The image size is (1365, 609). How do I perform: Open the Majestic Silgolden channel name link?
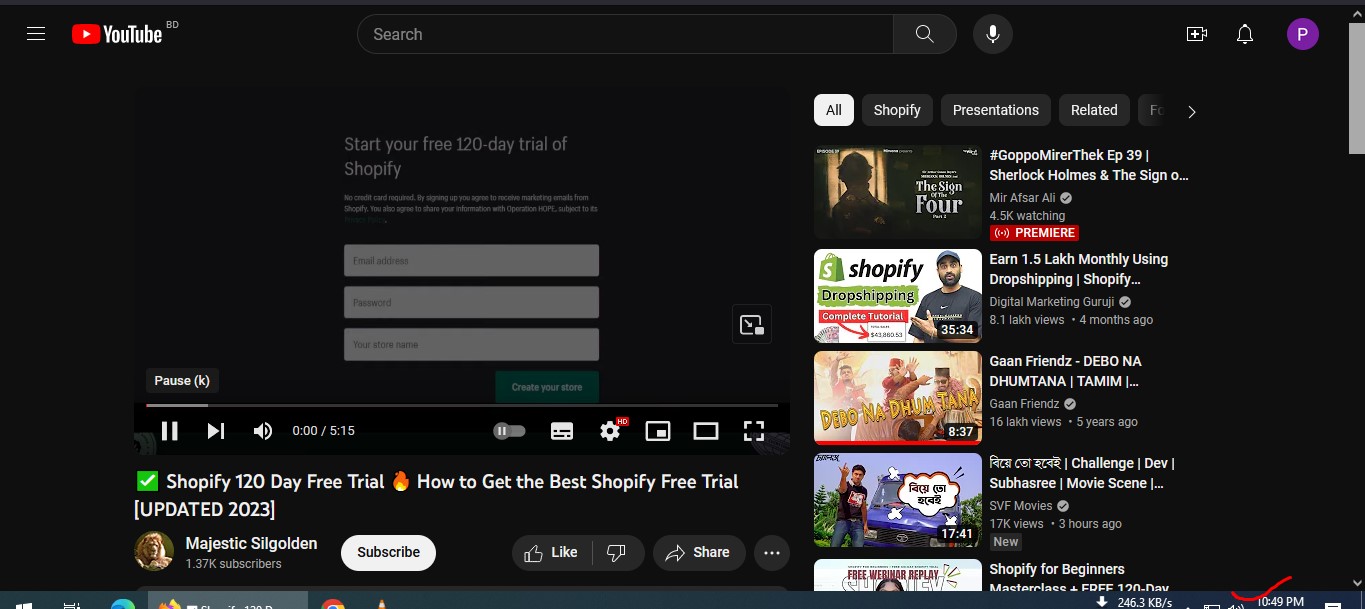[x=251, y=543]
